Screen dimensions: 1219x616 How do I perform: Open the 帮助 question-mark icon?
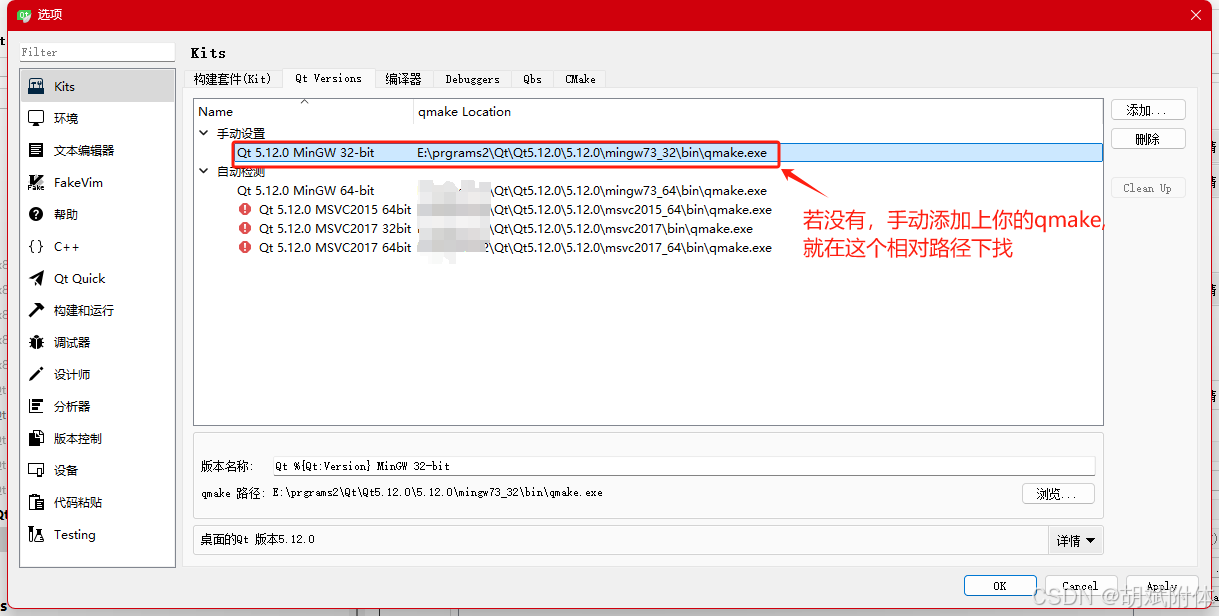point(36,214)
